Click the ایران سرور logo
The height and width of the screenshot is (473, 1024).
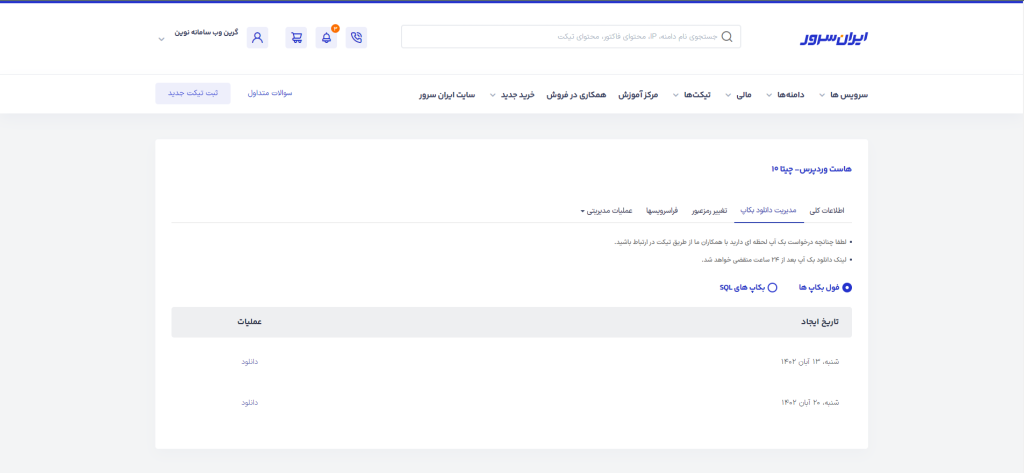pyautogui.click(x=834, y=38)
